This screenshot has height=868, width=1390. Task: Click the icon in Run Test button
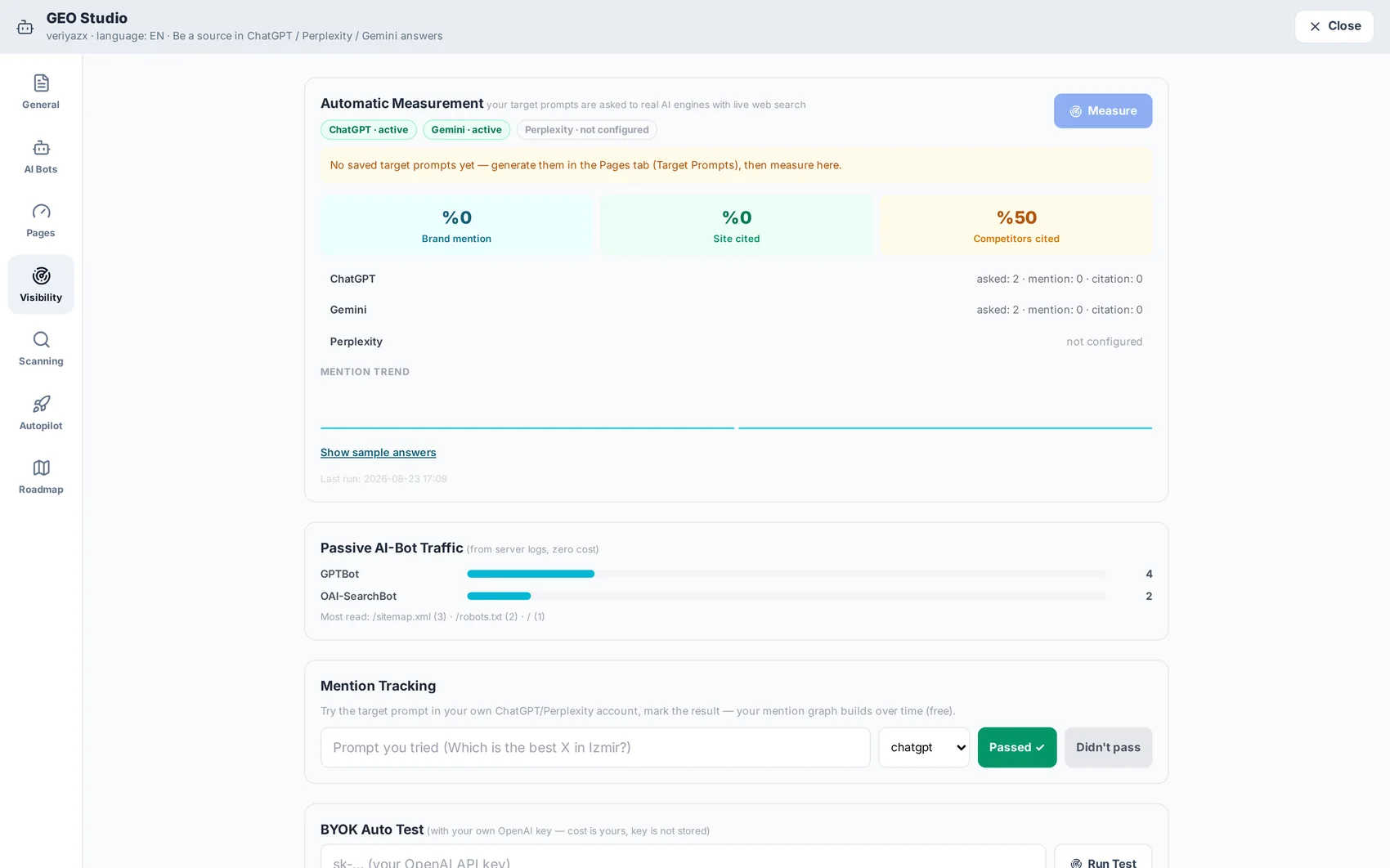[x=1076, y=863]
